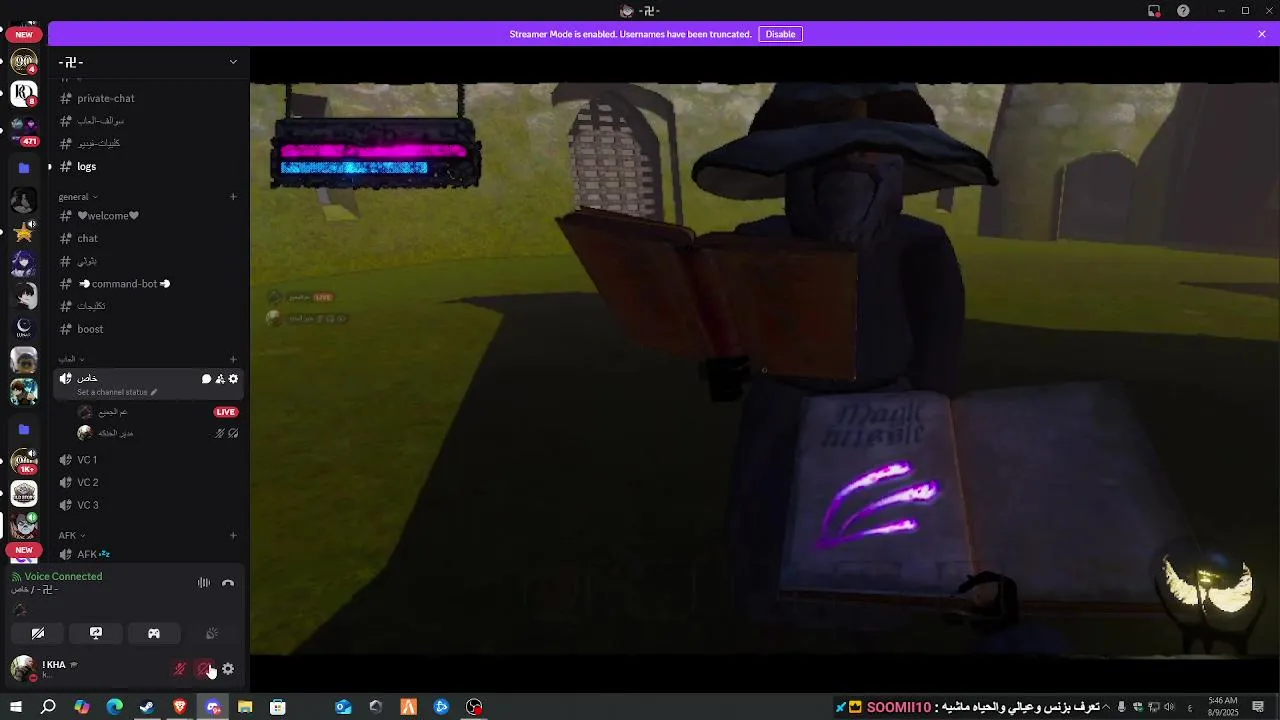Join the VC 2 voice channel
The height and width of the screenshot is (720, 1280).
point(150,482)
